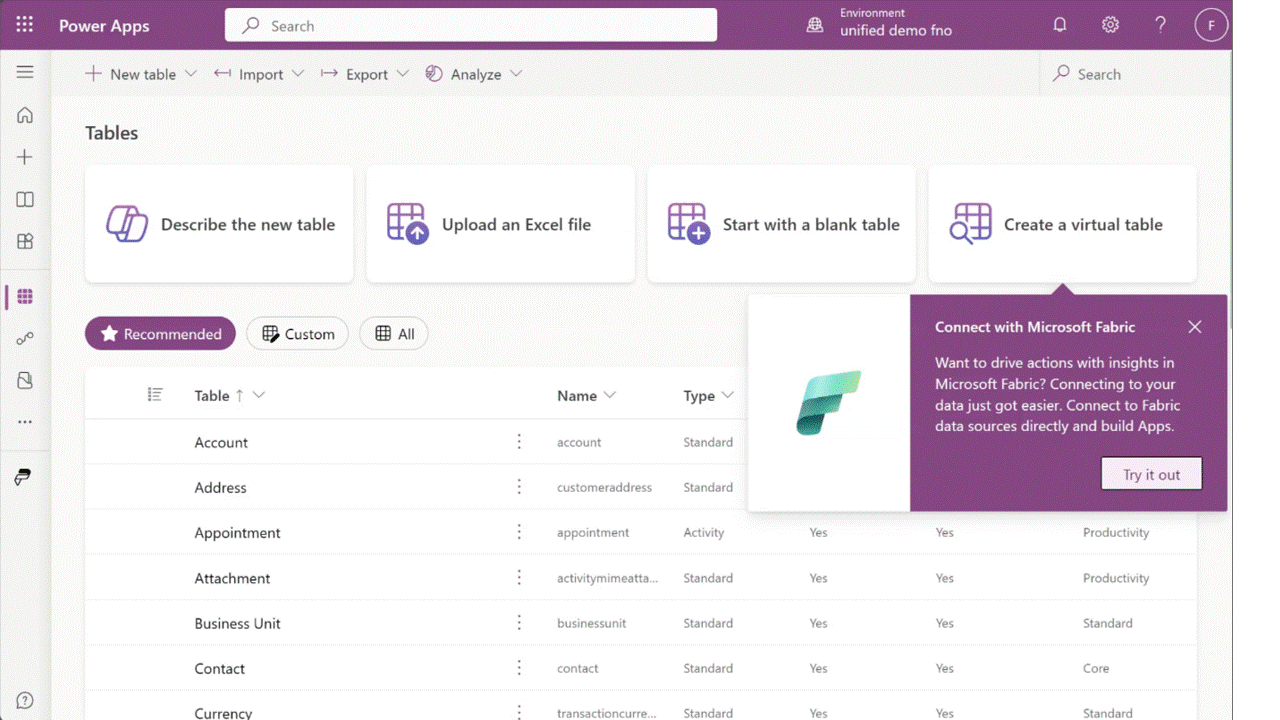The width and height of the screenshot is (1280, 720).
Task: Open the More items ellipsis in sidebar
Action: 24,421
